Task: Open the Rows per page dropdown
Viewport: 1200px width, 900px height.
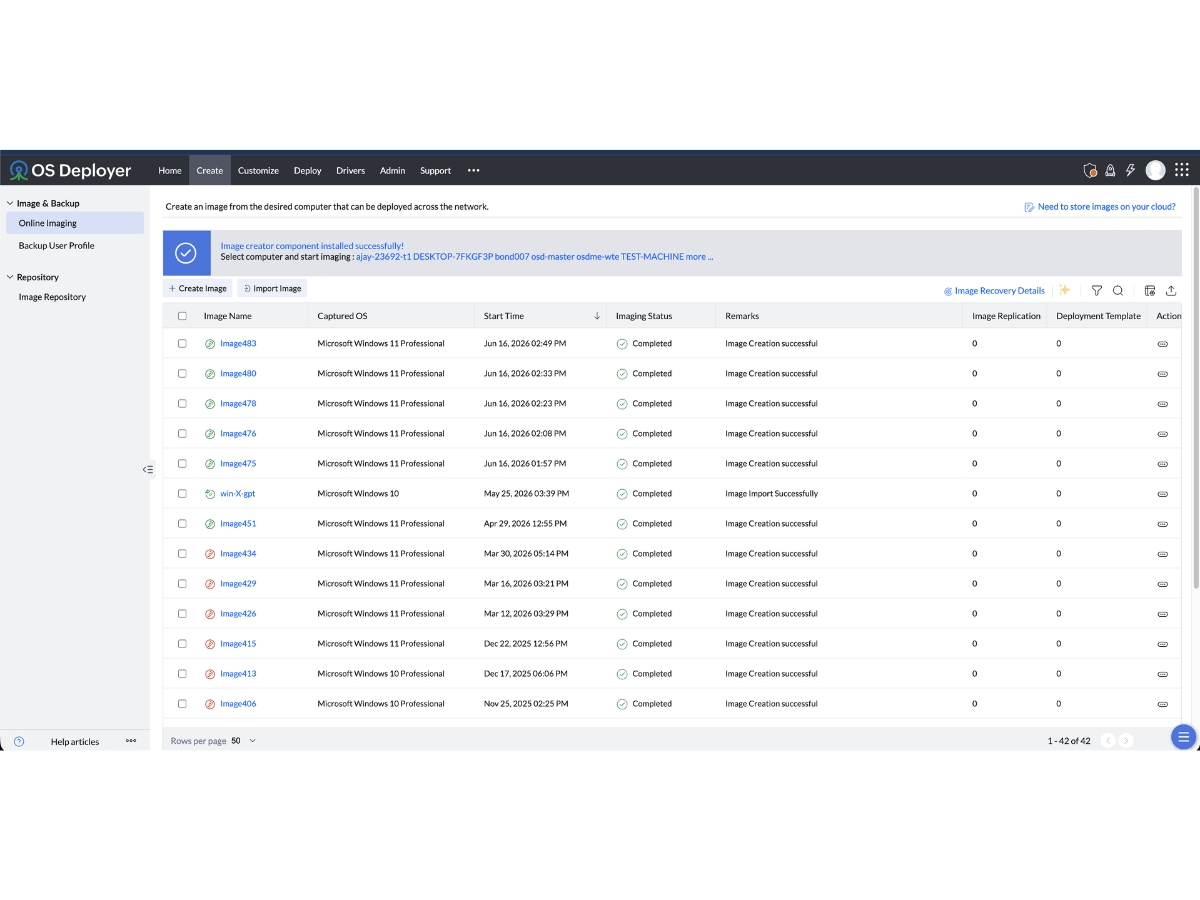Action: click(242, 741)
